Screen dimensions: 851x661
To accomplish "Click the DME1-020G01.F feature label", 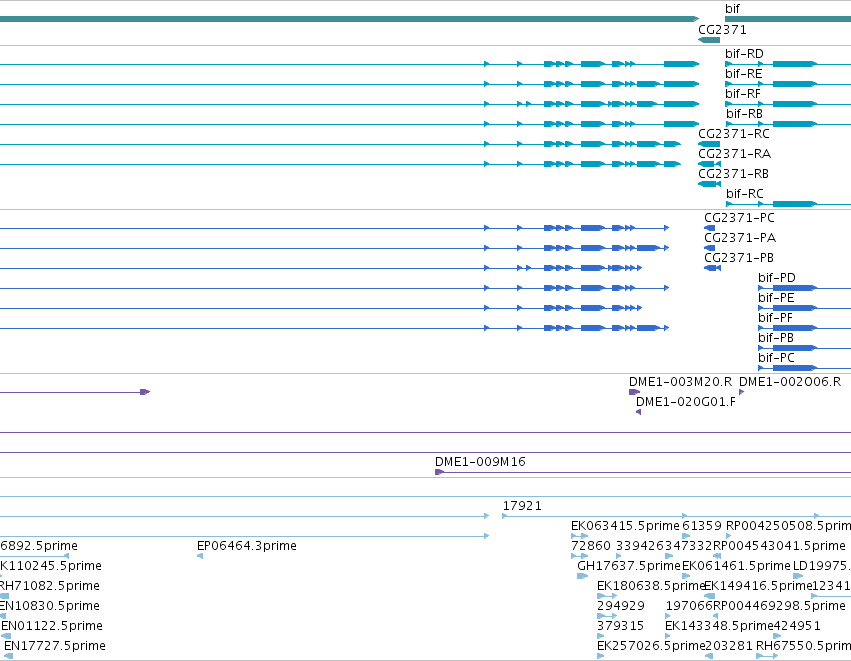I will (685, 402).
